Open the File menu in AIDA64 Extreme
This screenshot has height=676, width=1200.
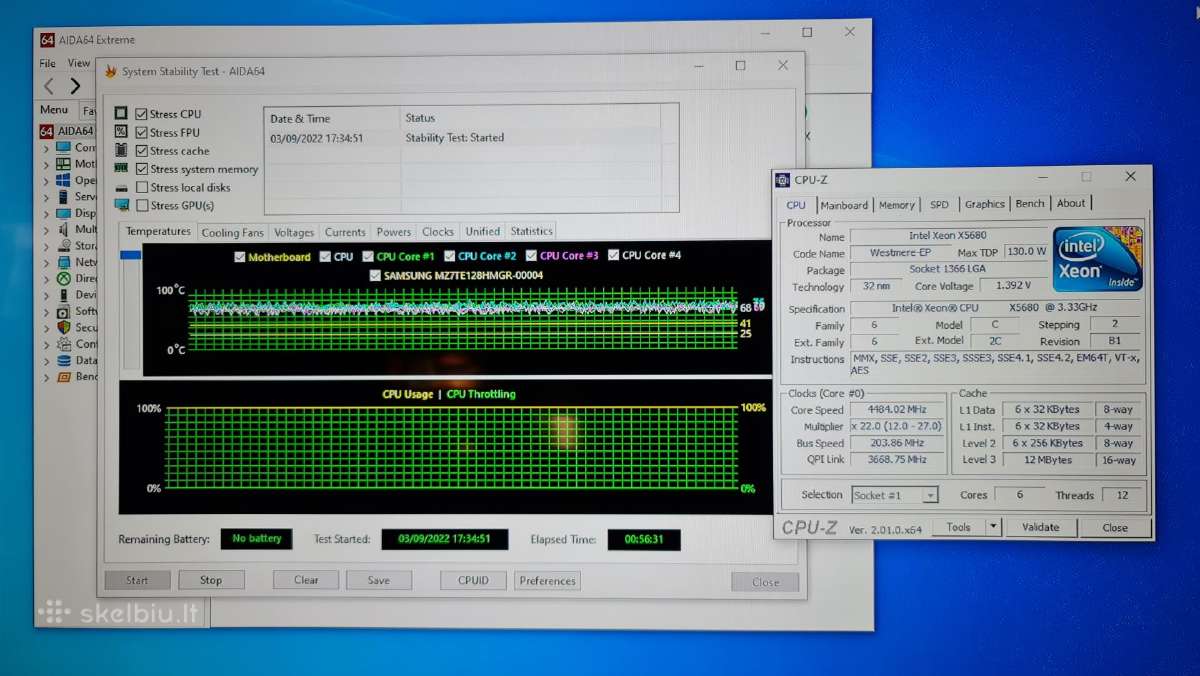pos(48,63)
